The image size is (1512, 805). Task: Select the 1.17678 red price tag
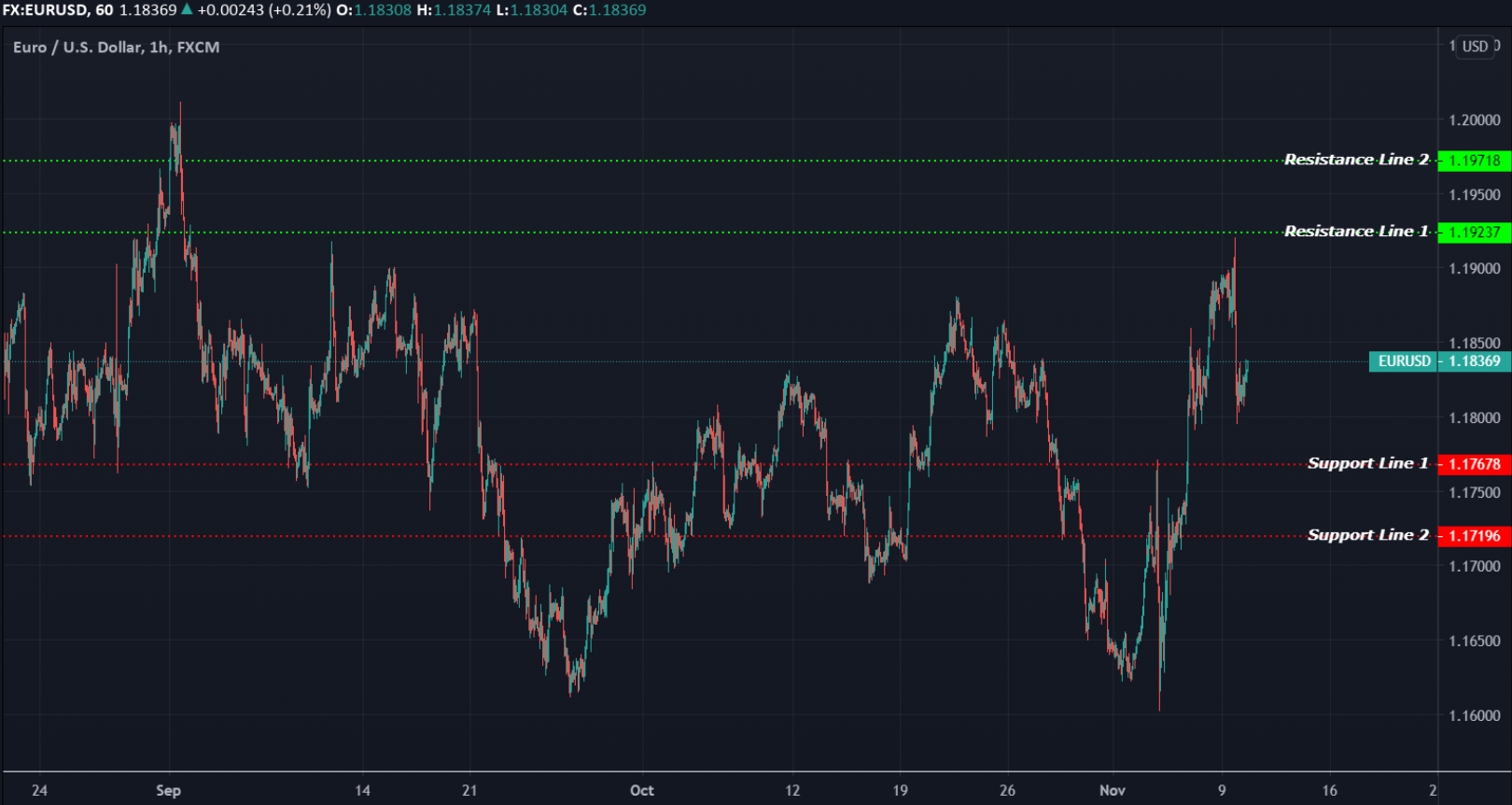point(1475,464)
